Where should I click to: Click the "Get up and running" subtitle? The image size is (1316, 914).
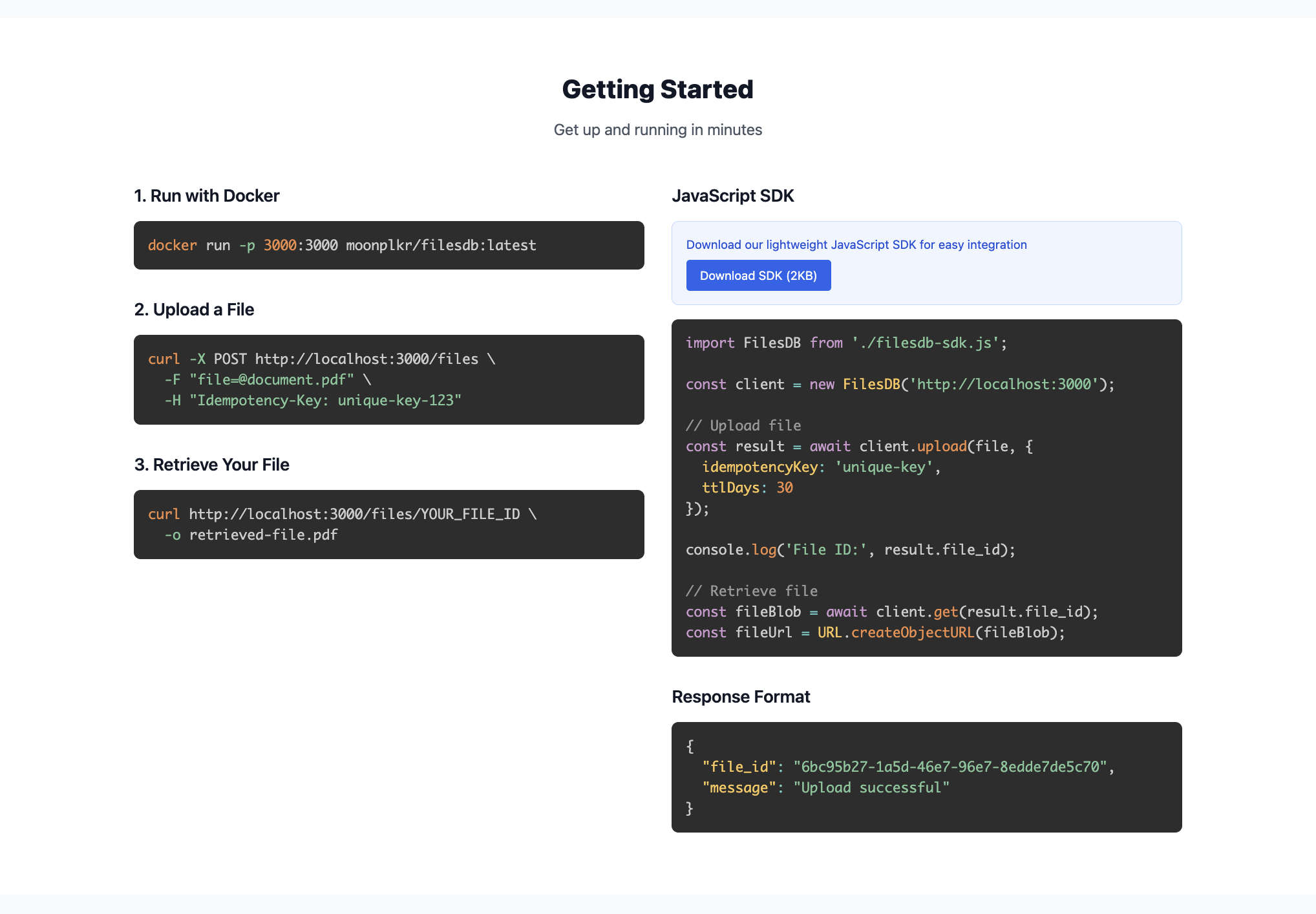(657, 130)
